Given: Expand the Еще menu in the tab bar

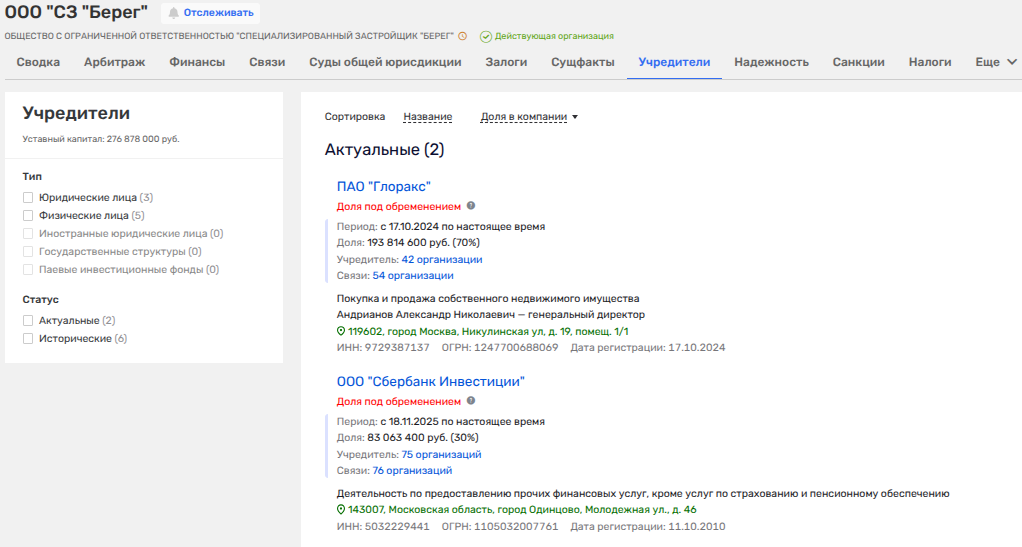Looking at the screenshot, I should tap(995, 62).
